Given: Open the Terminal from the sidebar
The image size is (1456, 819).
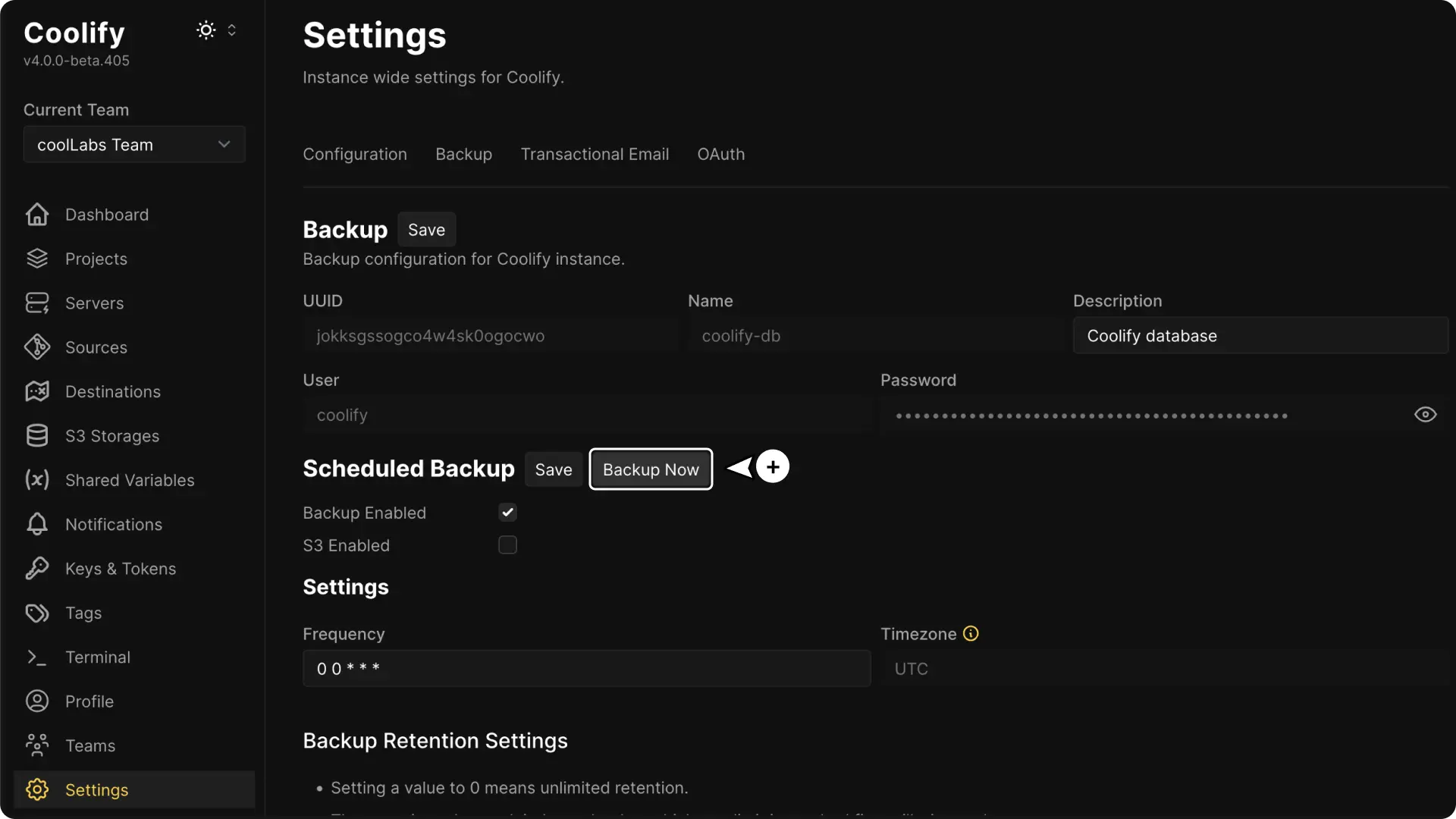Looking at the screenshot, I should pyautogui.click(x=98, y=657).
